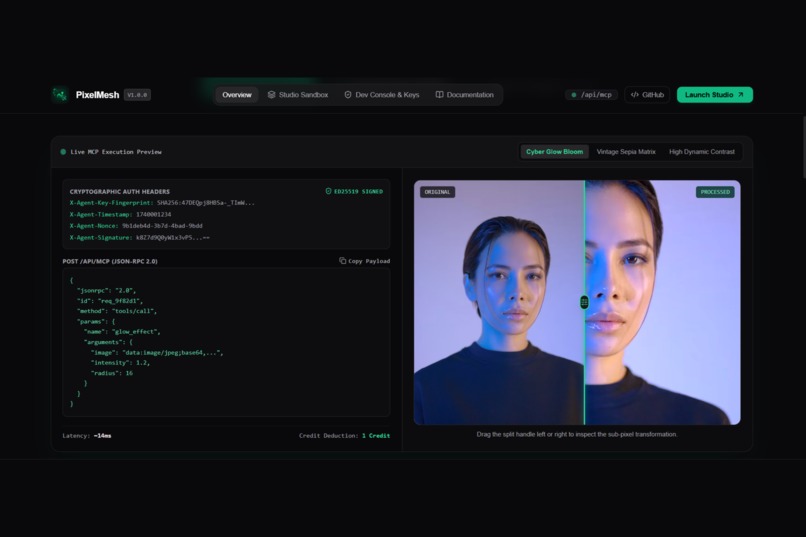Click the PROCESSED label on the preview

tap(715, 192)
